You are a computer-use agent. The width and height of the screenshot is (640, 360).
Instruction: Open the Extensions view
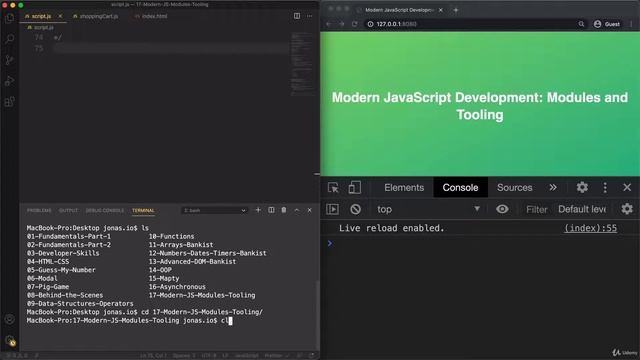[x=9, y=102]
